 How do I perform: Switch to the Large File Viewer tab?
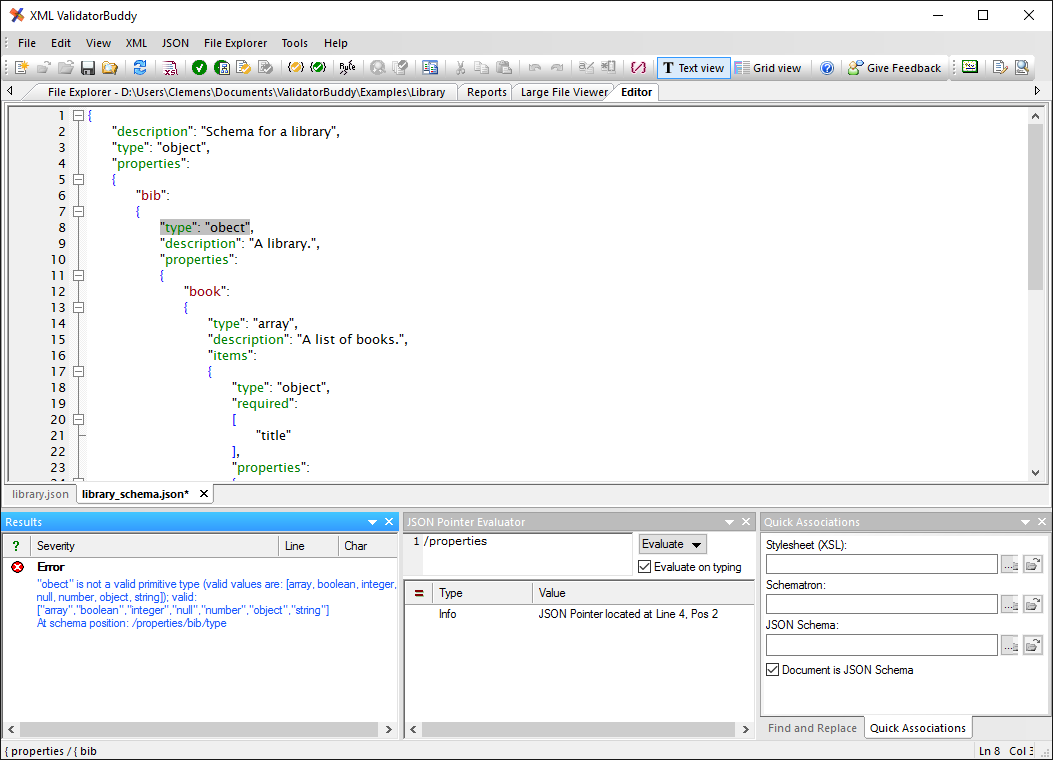click(x=564, y=92)
